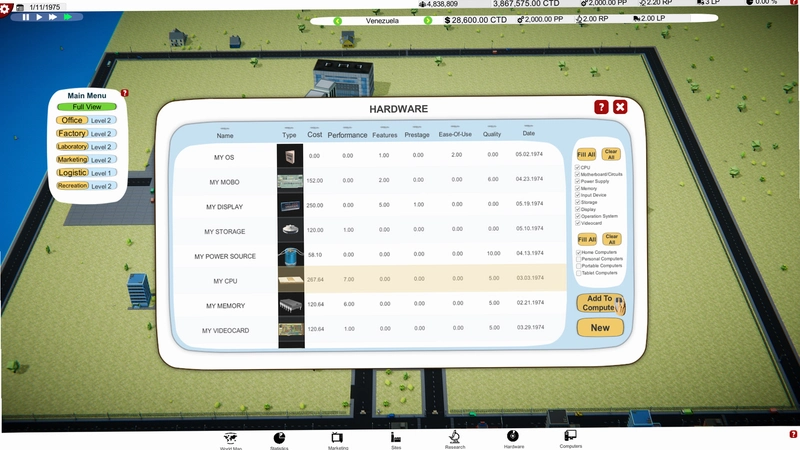This screenshot has height=450, width=800.
Task: Set game speed to fastest green arrows
Action: click(x=67, y=17)
